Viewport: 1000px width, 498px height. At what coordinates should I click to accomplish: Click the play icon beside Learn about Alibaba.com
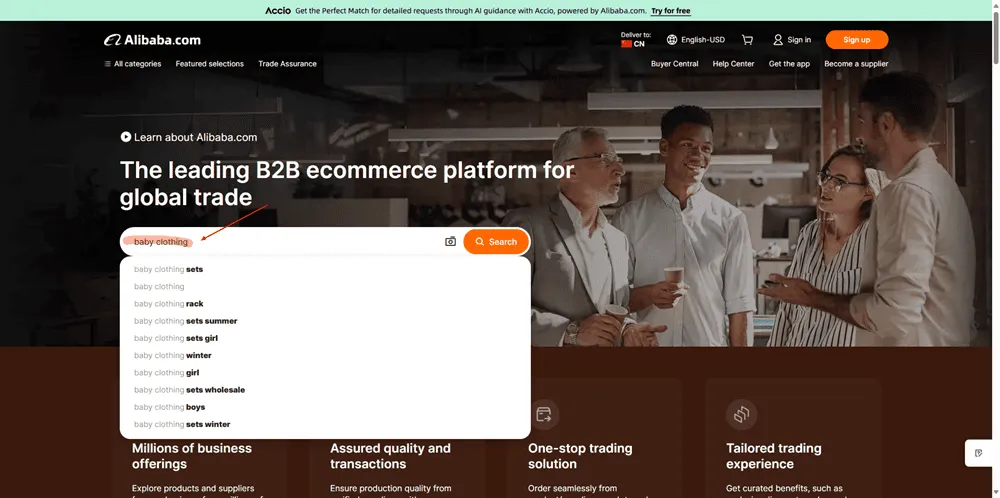[126, 136]
